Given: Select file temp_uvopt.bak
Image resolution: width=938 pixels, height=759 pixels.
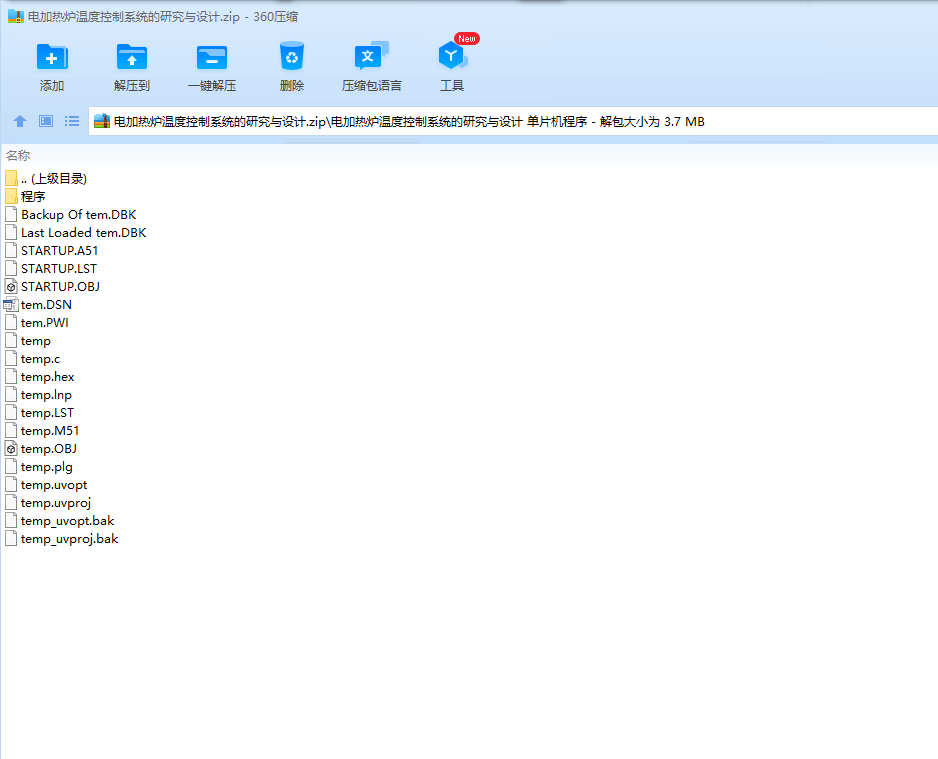Looking at the screenshot, I should [67, 521].
